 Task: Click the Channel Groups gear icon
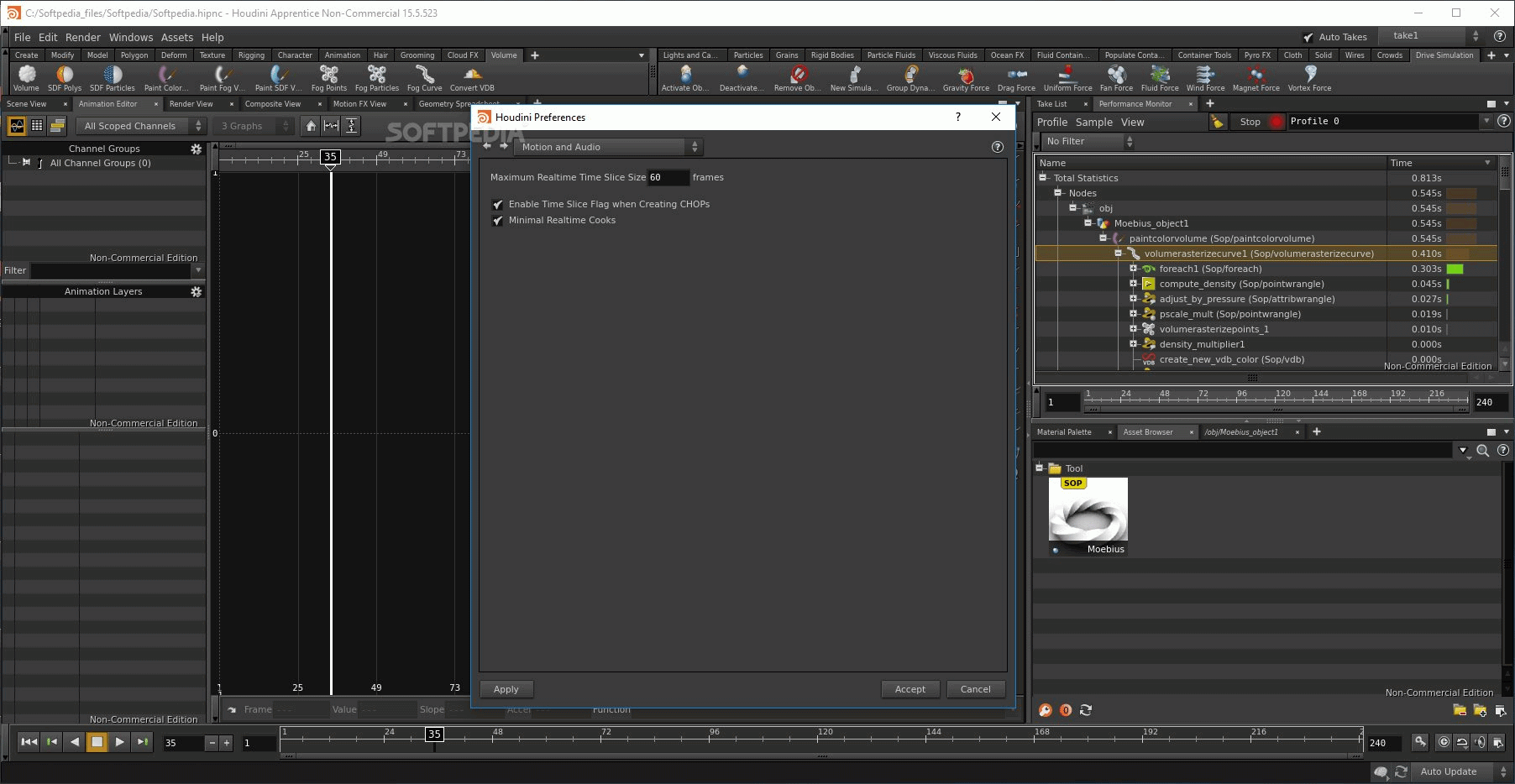coord(197,149)
